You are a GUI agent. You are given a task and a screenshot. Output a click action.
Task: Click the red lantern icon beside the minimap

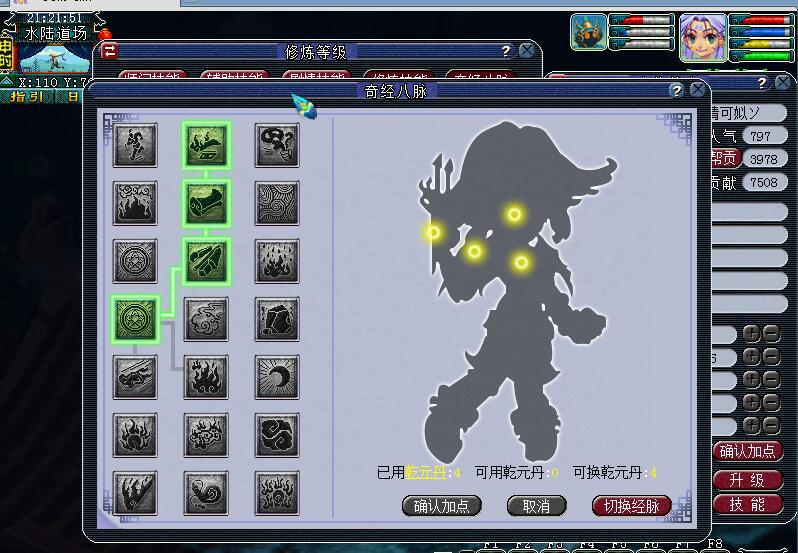(105, 35)
